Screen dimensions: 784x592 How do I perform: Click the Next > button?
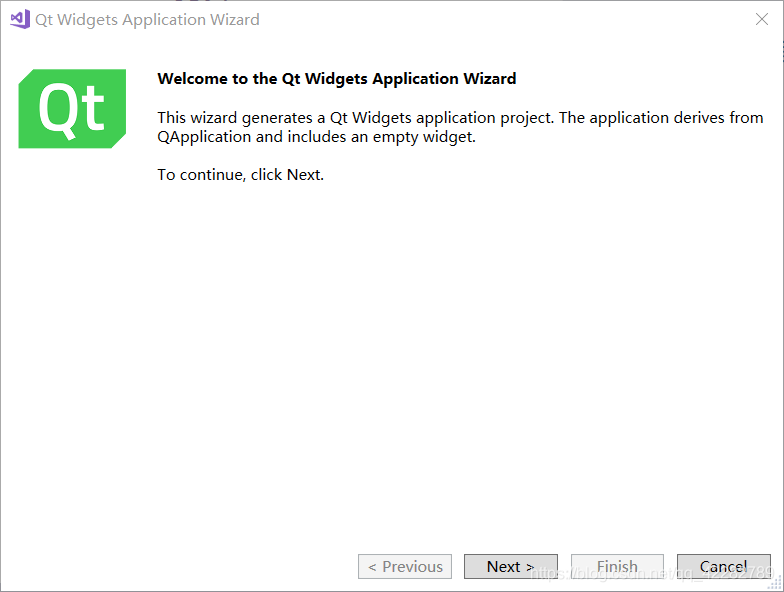coord(510,566)
